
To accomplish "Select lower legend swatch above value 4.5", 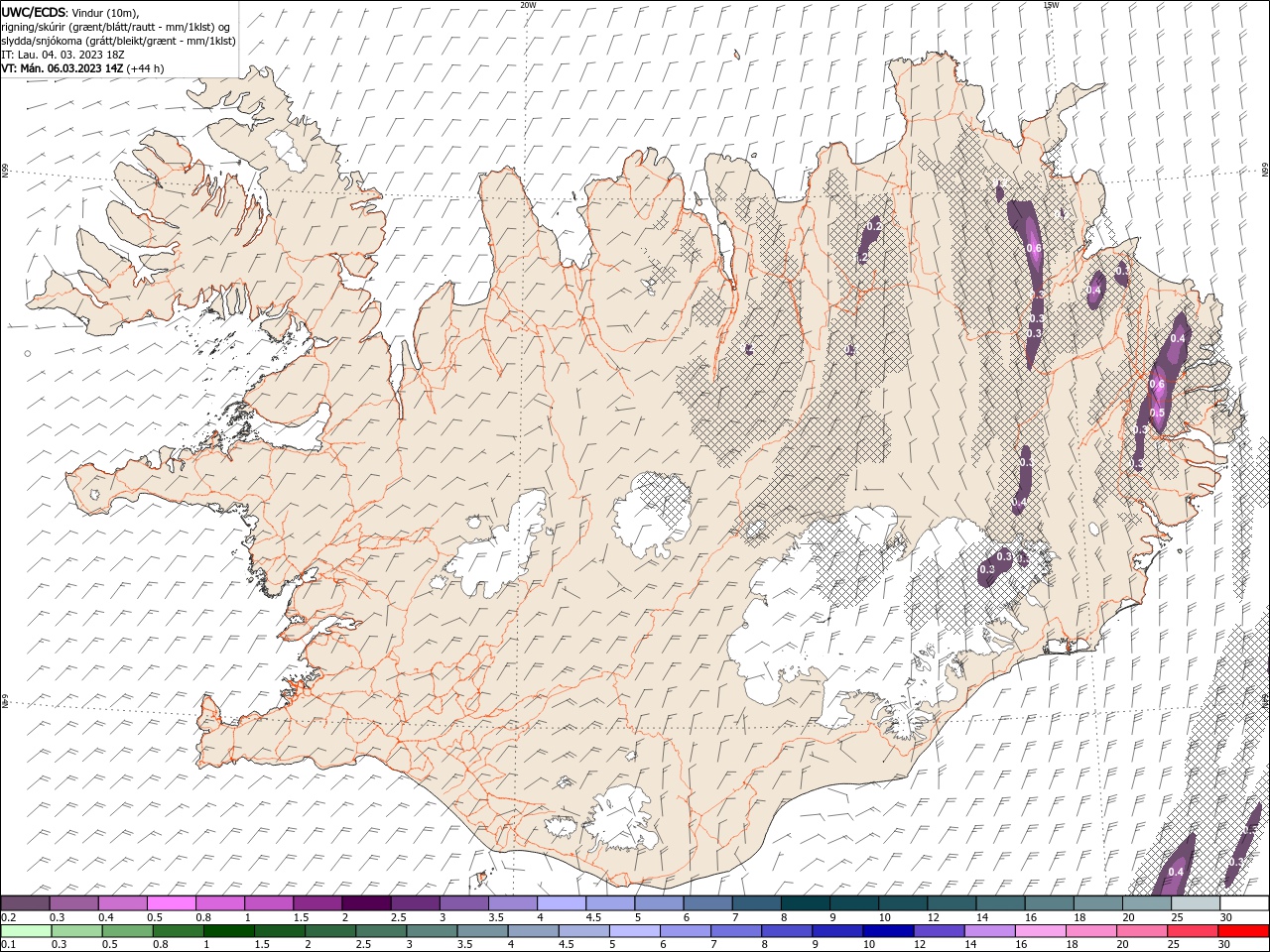I will pos(583,931).
